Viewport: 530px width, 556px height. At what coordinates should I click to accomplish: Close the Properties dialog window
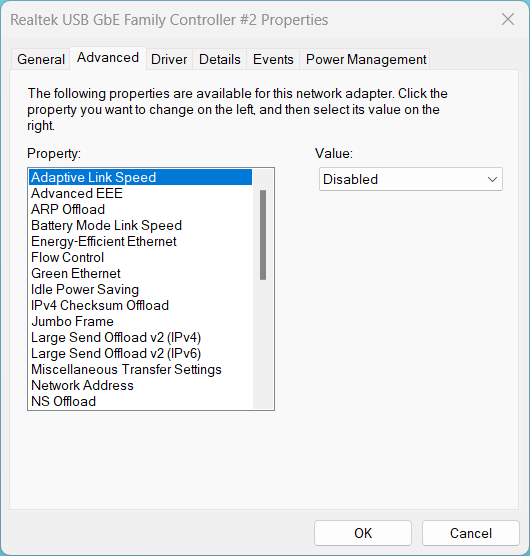click(508, 19)
